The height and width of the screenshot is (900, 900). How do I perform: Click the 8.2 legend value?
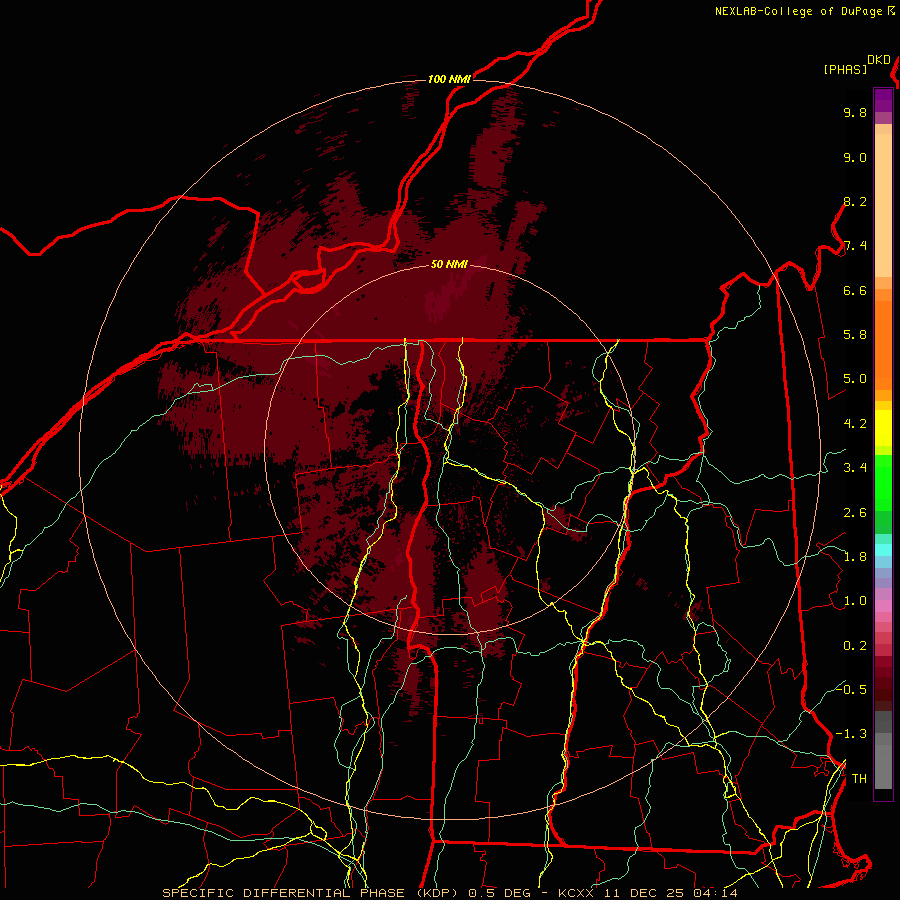pos(855,201)
